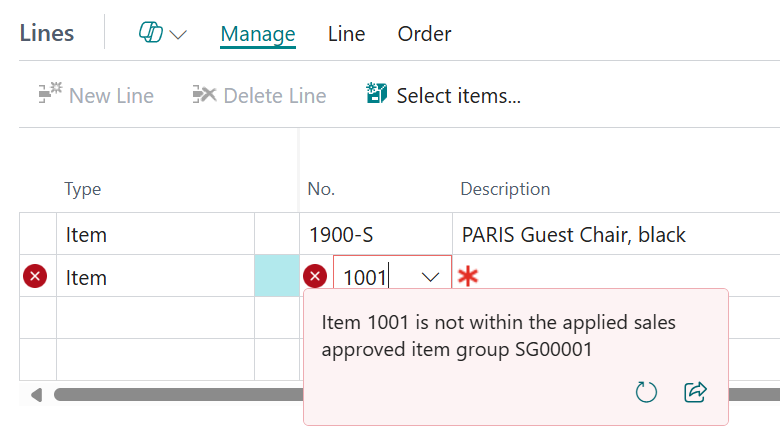780x447 pixels.
Task: Click Select items... button
Action: (x=443, y=94)
